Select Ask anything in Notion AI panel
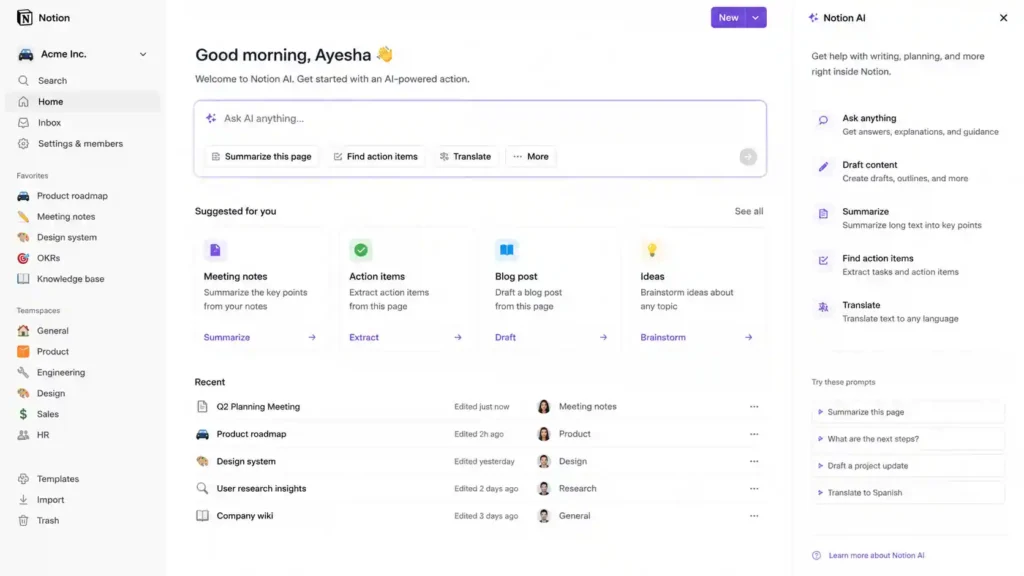This screenshot has width=1024, height=576. (906, 125)
